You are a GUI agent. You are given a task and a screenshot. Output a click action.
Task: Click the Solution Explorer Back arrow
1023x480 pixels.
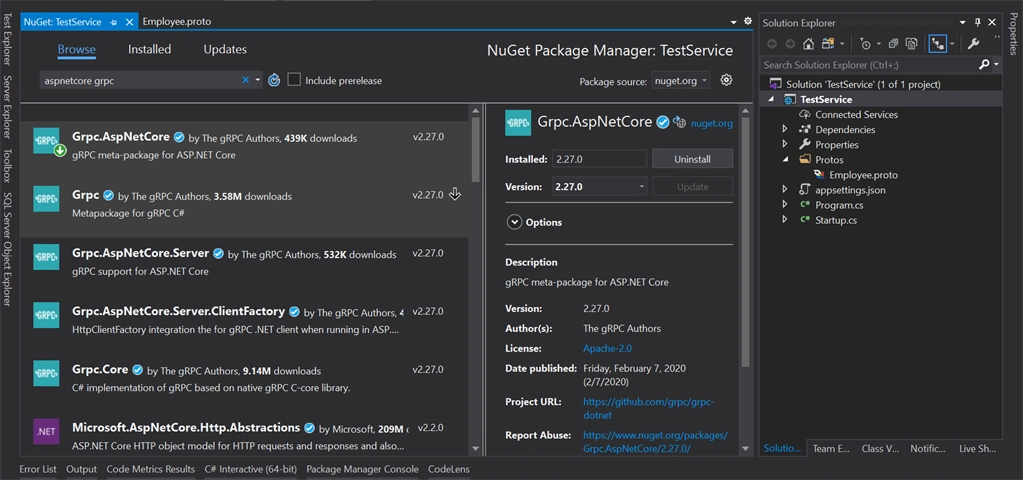point(772,44)
